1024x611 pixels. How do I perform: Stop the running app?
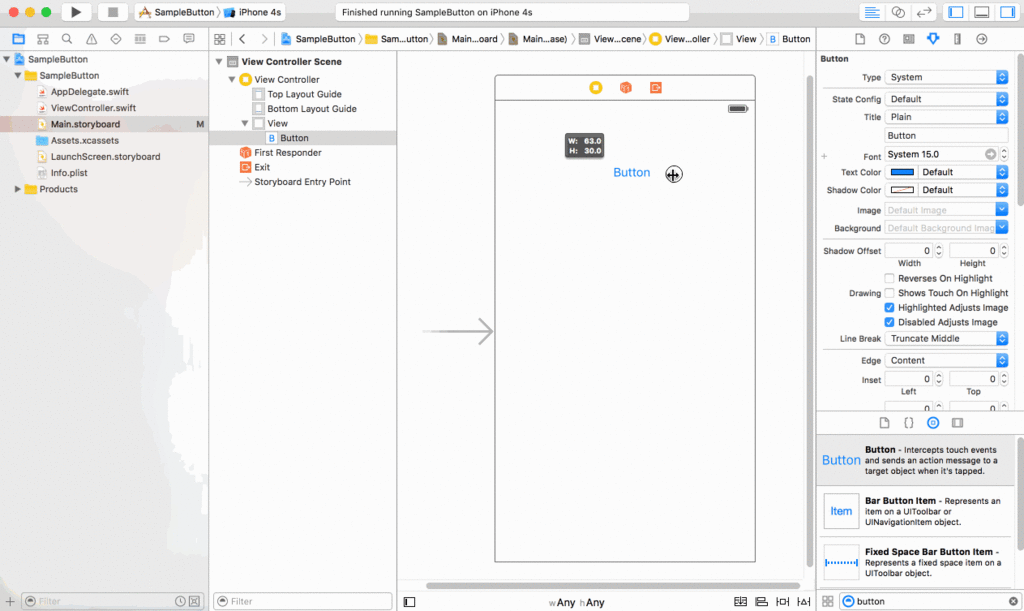112,12
